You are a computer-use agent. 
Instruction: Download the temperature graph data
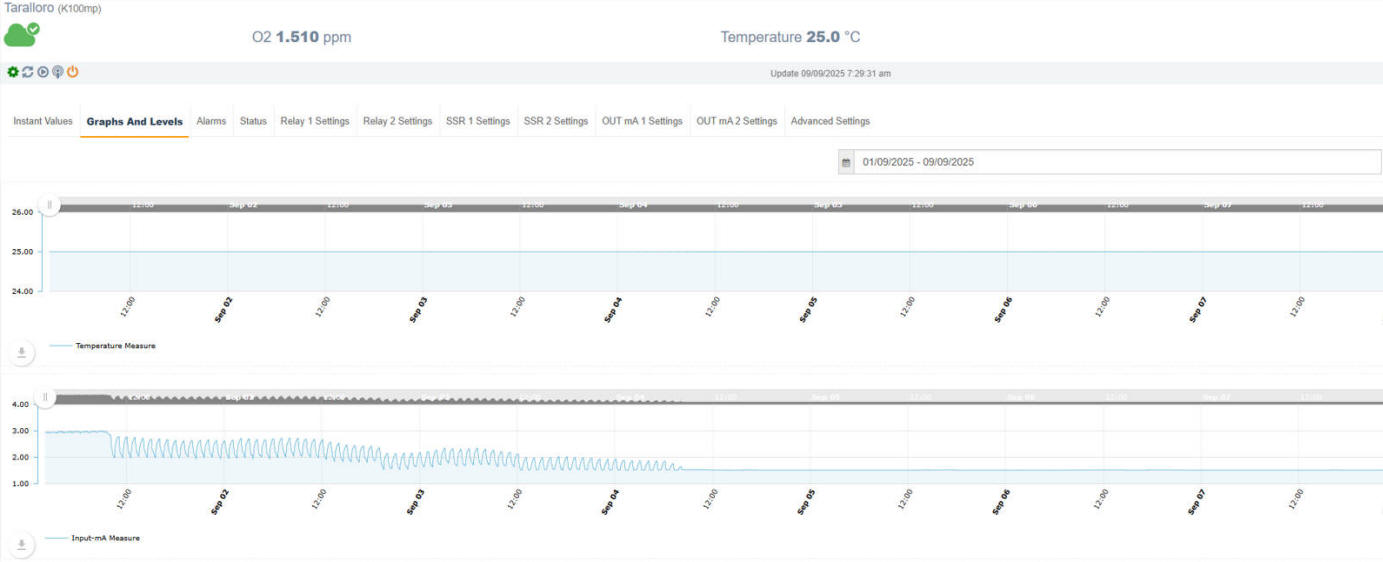tap(22, 352)
